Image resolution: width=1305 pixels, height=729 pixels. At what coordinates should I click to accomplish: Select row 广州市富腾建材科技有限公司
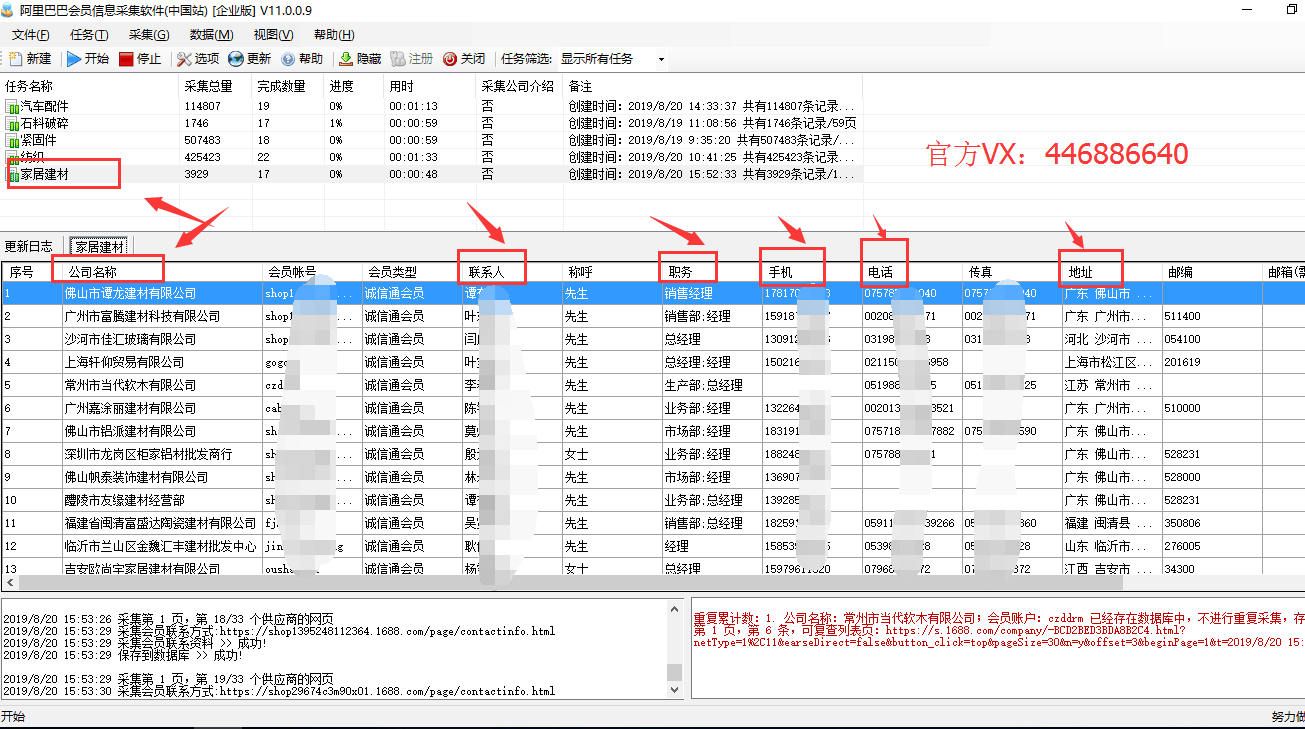pos(652,316)
